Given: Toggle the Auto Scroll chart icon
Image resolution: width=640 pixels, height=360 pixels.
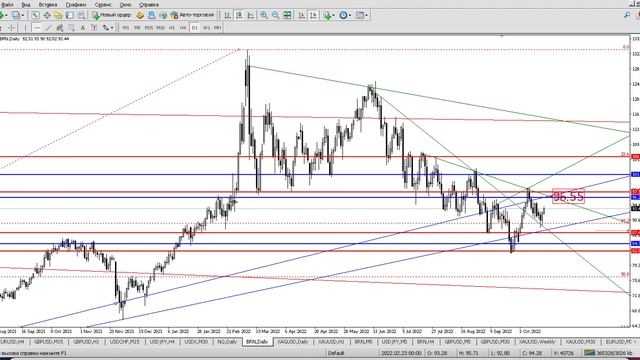Looking at the screenshot, I should coord(301,15).
